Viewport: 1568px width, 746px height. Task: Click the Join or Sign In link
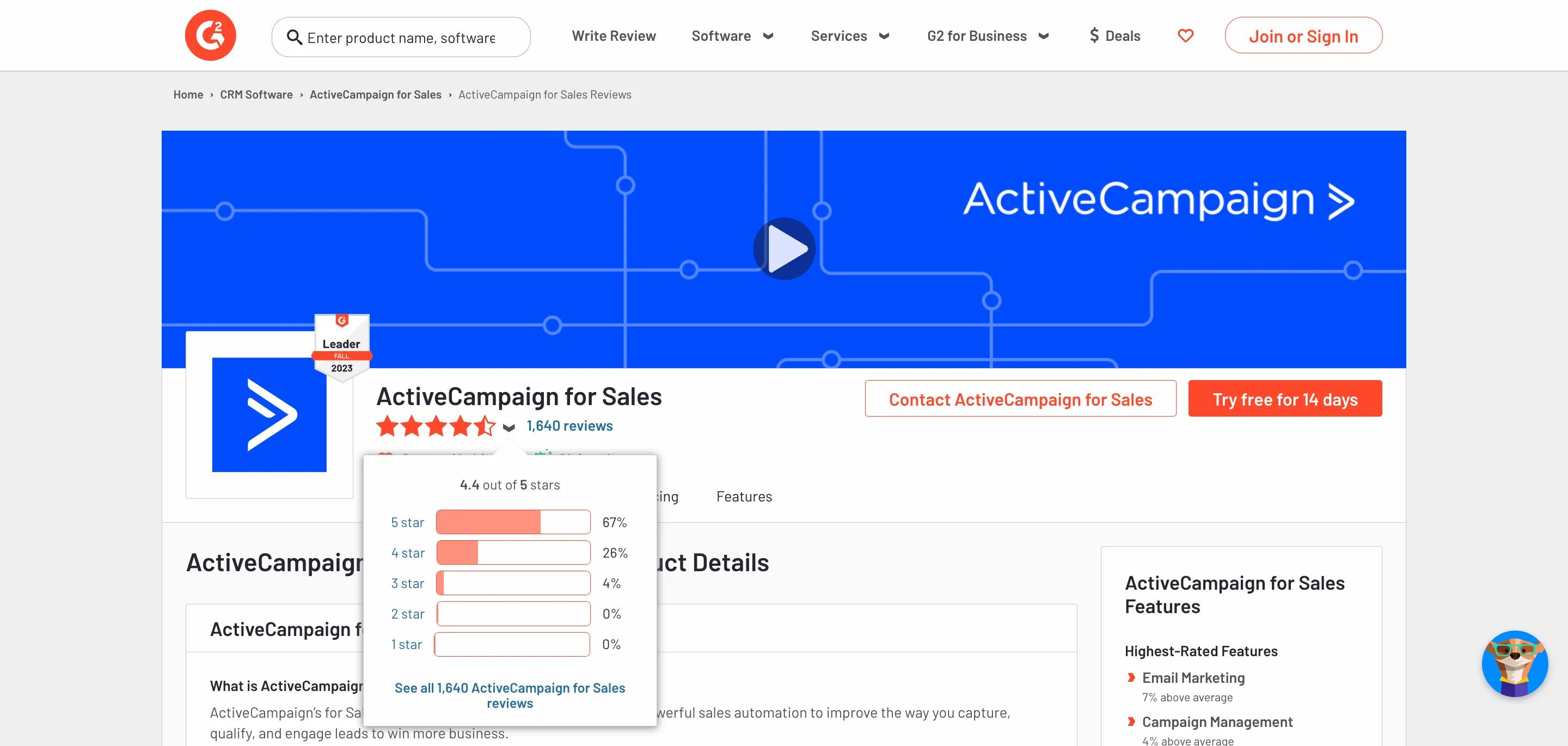coord(1303,36)
